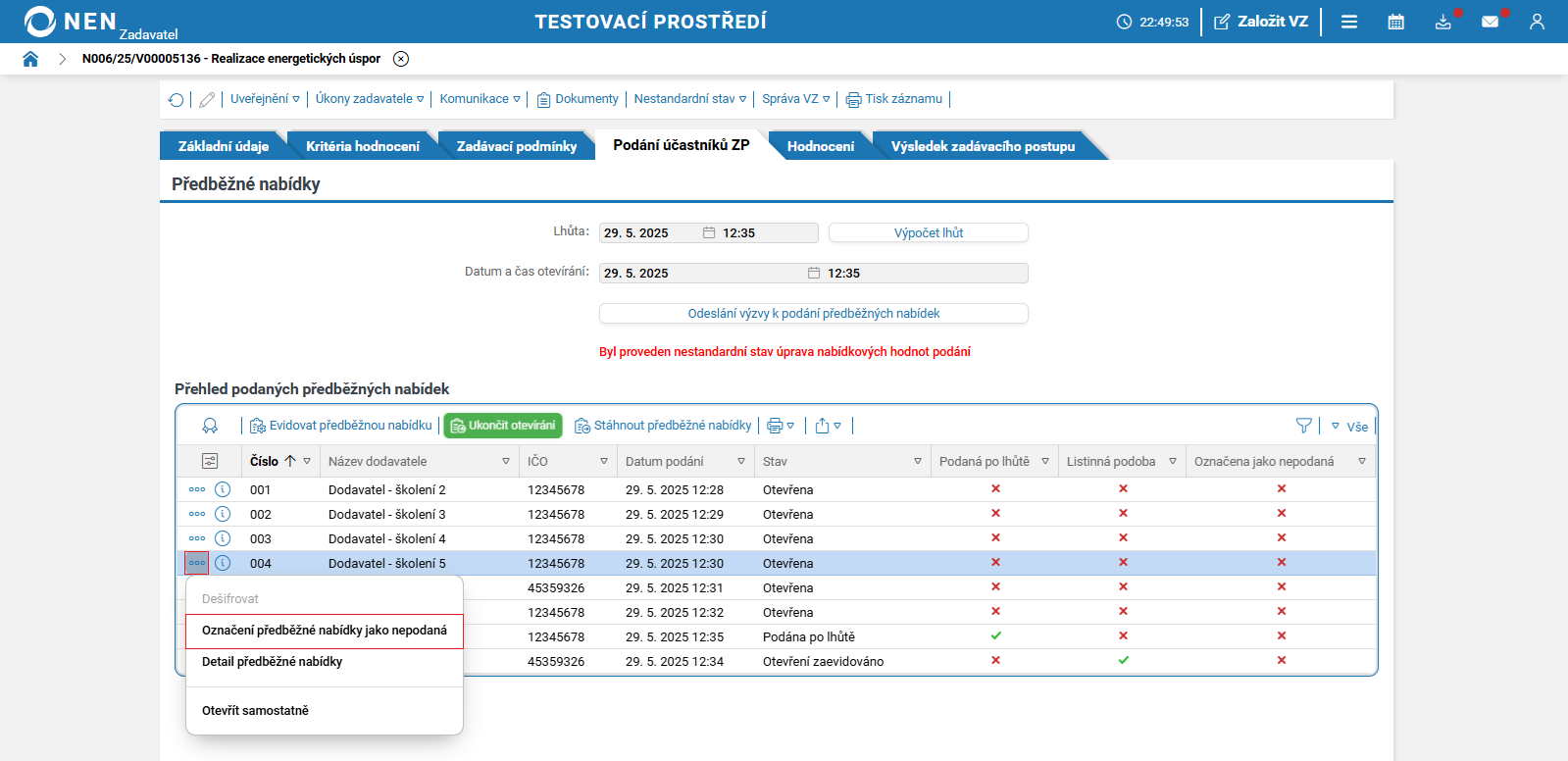Click Založit VZ button

[x=1261, y=22]
